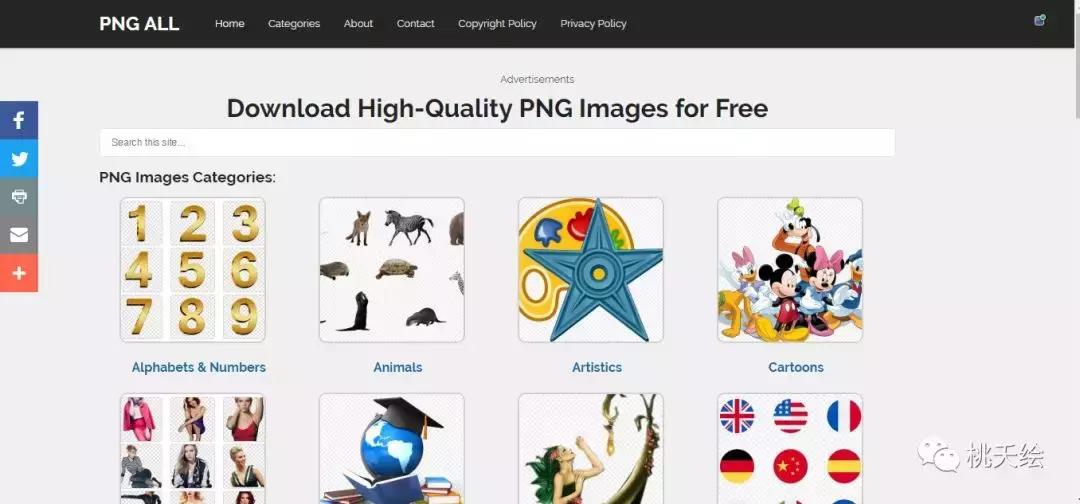1080x504 pixels.
Task: Open the globe with graduation cap thumbnail
Action: click(392, 448)
